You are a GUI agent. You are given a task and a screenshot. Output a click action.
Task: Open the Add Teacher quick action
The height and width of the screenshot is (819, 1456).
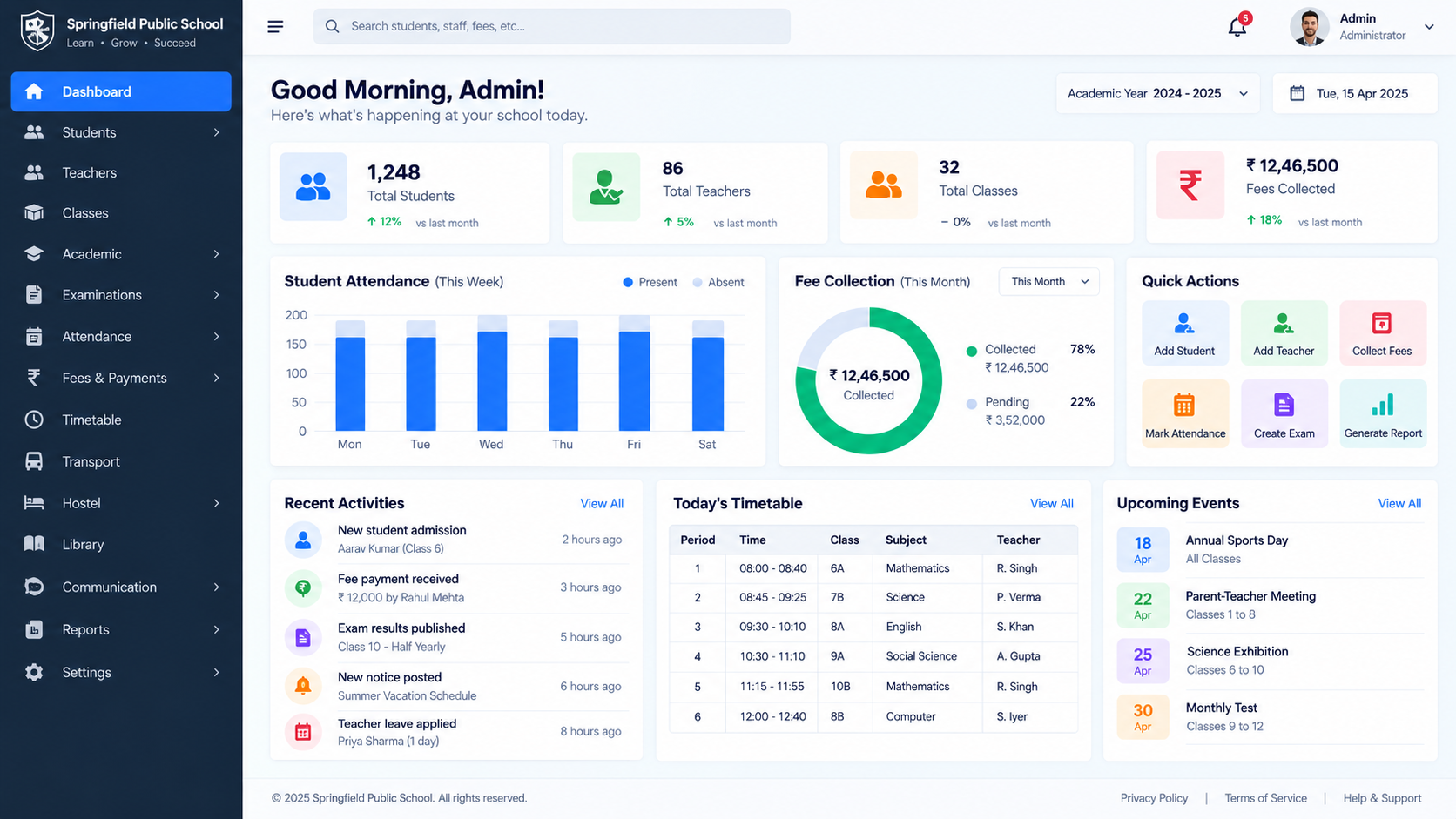click(1284, 332)
